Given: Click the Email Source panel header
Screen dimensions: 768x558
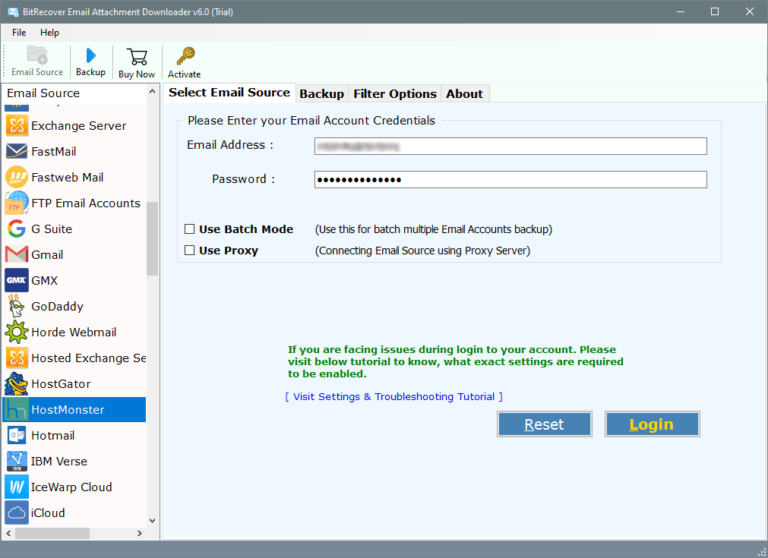Looking at the screenshot, I should 74,93.
